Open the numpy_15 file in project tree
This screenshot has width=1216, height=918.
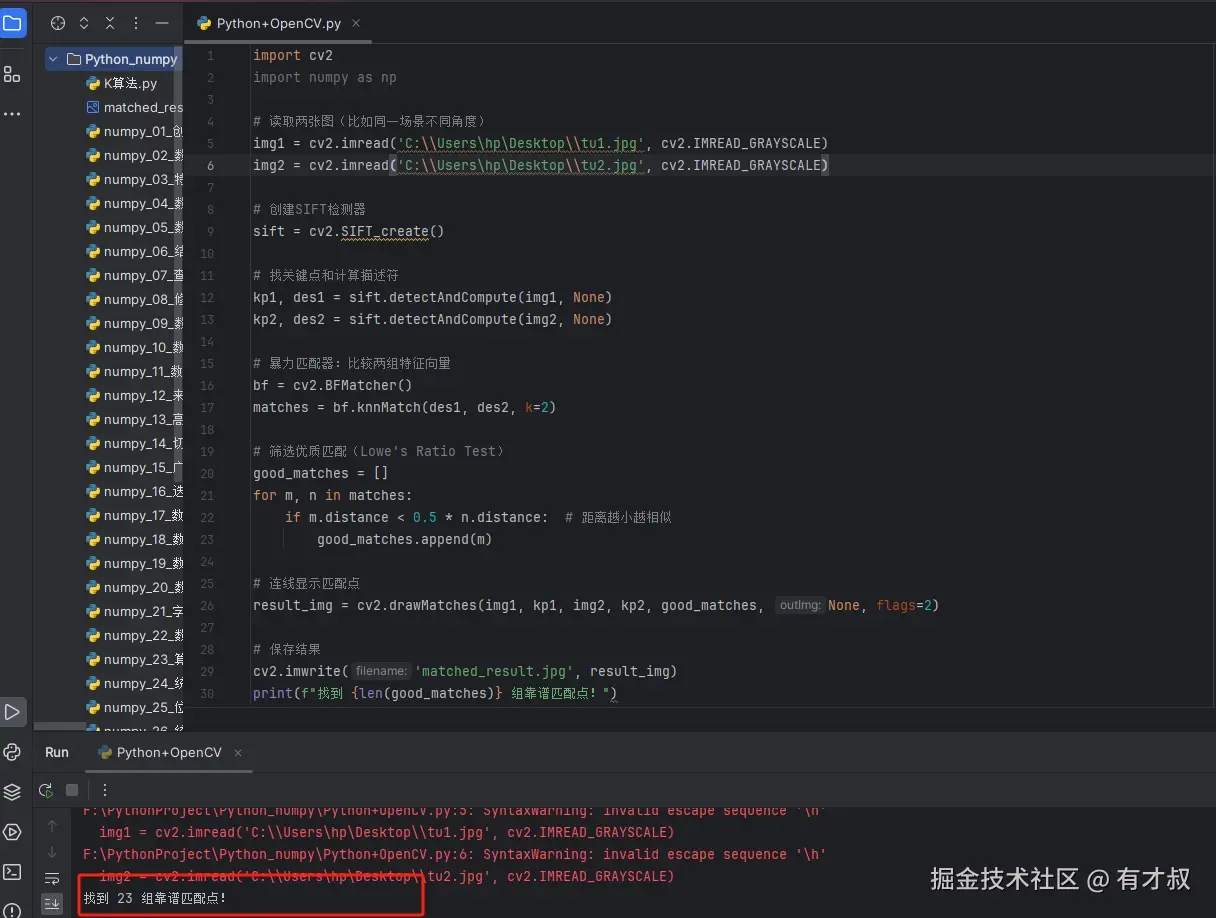(x=134, y=467)
